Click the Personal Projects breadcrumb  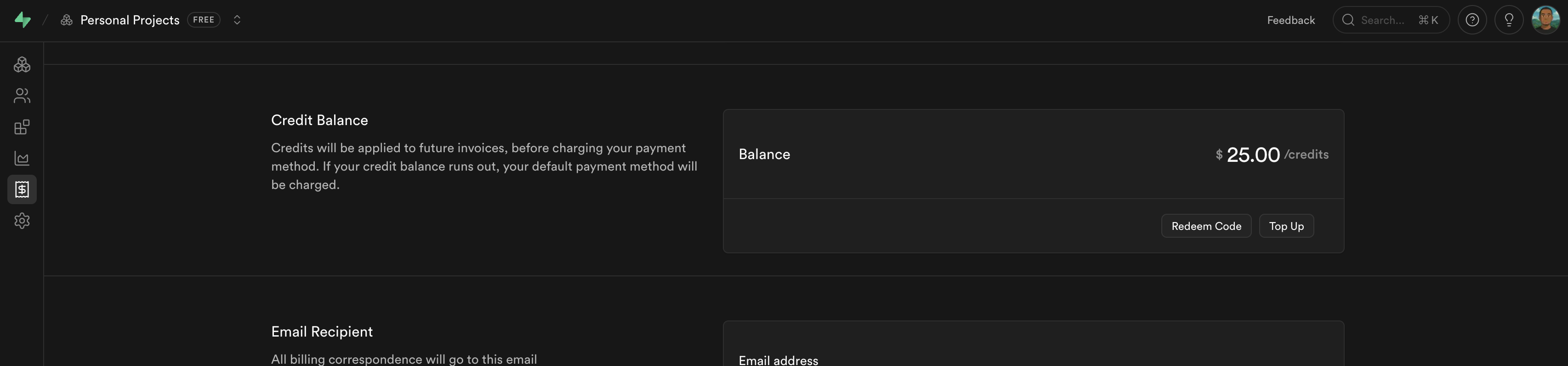130,20
